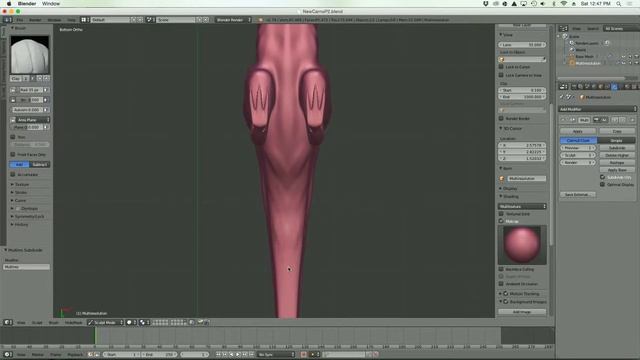Click the play animation button
Screen dimensions: 640x360
point(238,355)
